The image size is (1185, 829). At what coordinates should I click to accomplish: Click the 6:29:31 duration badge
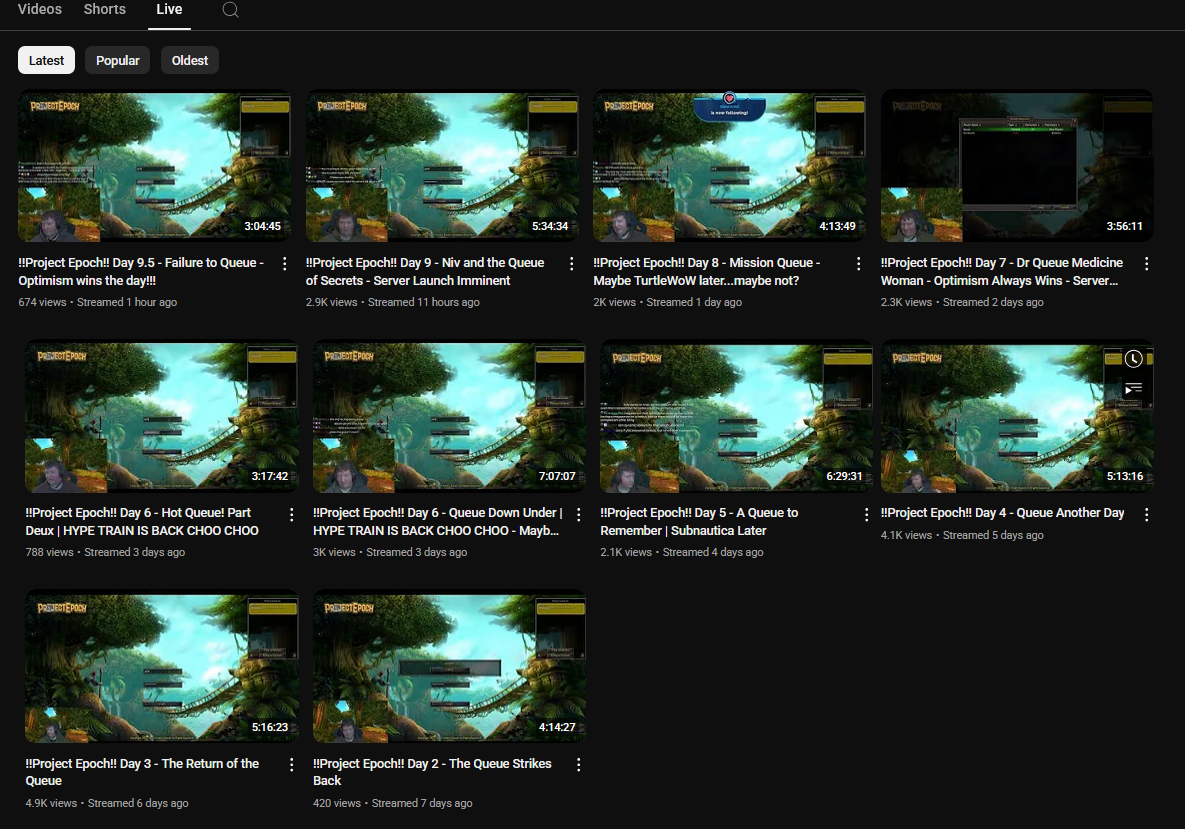click(x=844, y=476)
